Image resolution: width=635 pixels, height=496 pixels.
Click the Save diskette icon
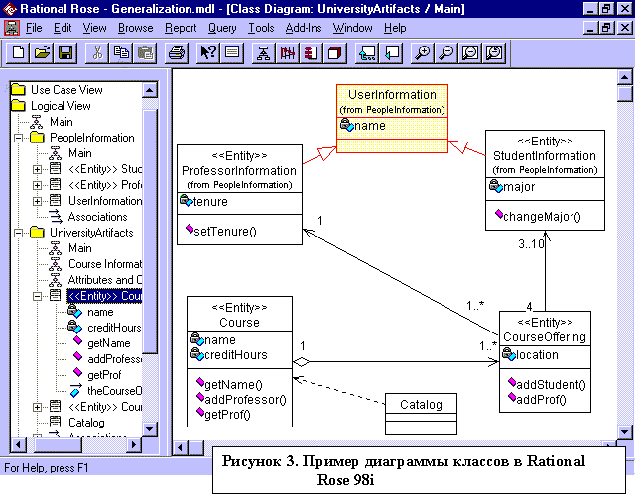point(66,53)
